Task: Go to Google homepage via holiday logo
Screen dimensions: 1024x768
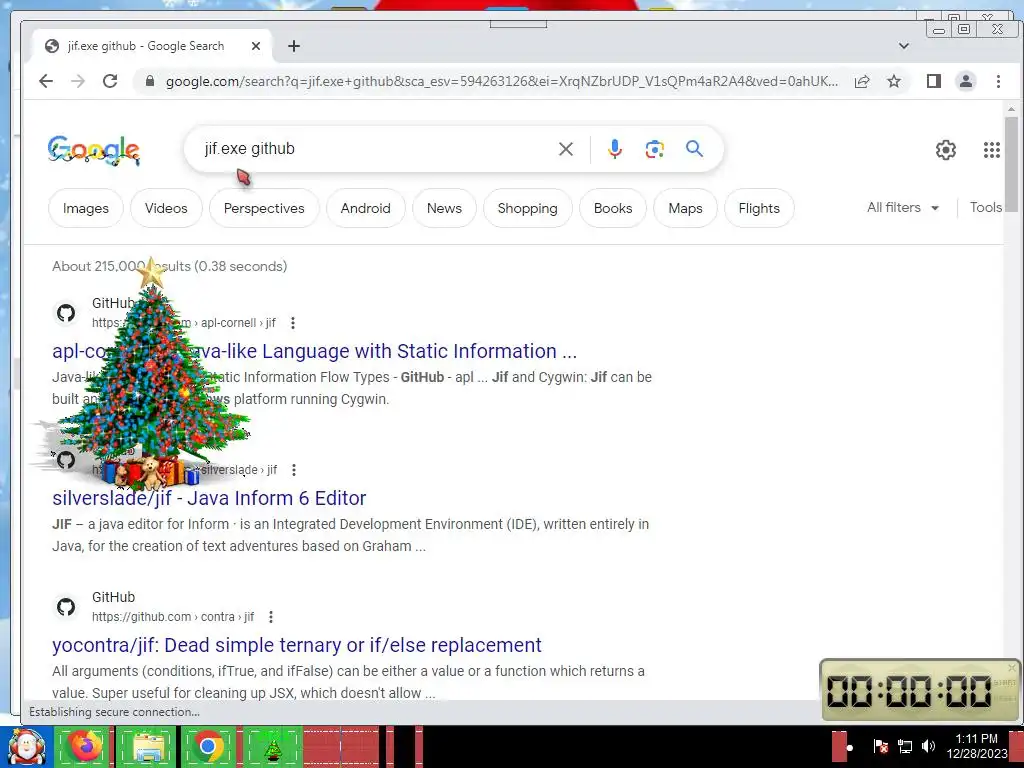Action: point(94,151)
